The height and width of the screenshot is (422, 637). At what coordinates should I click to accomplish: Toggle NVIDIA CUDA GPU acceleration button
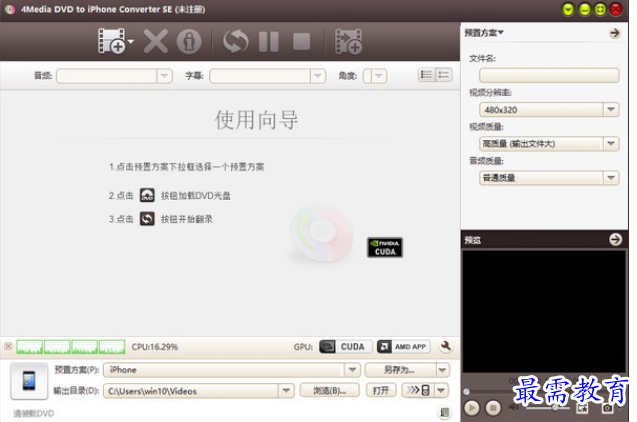pos(346,347)
